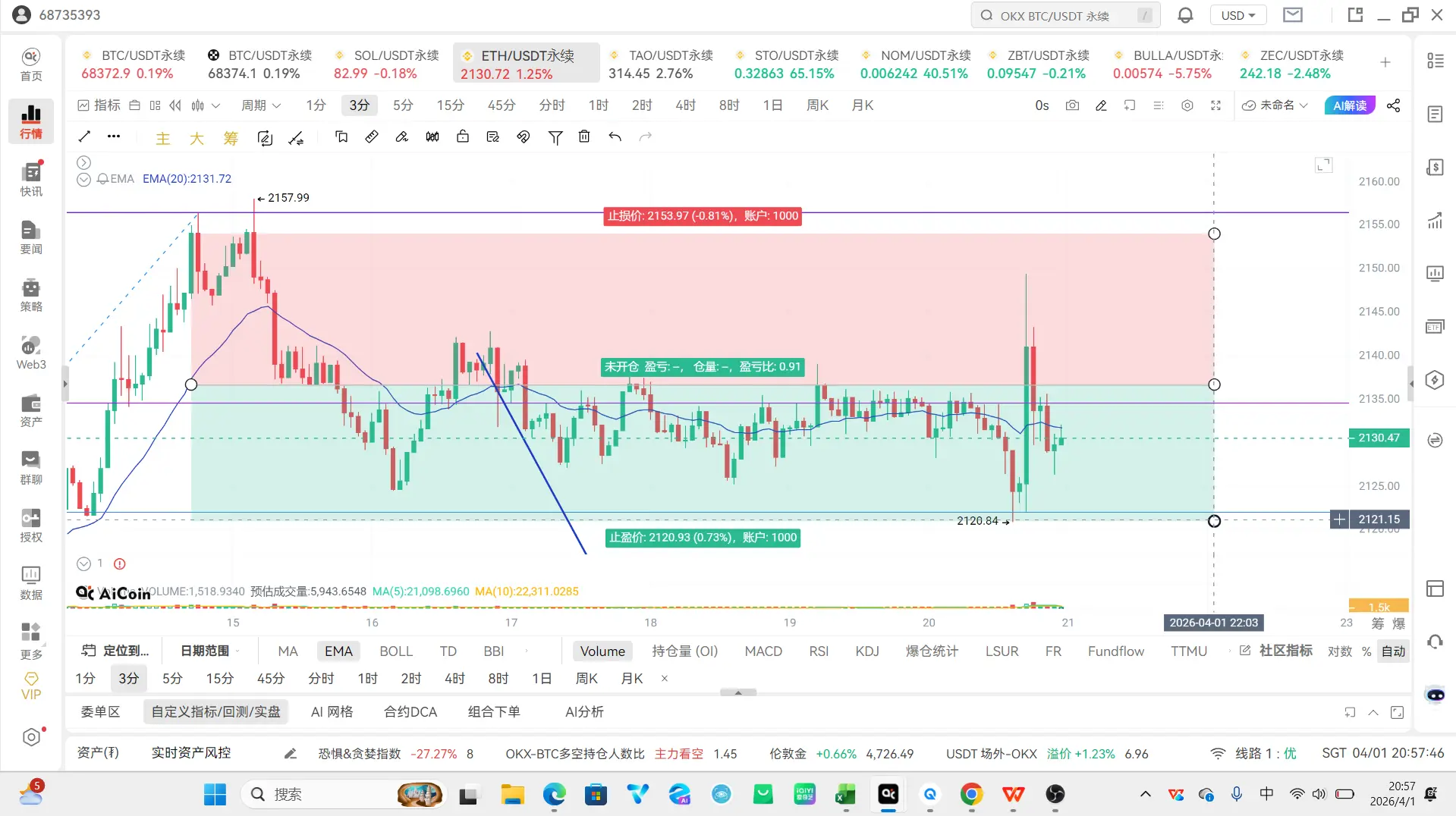Toggle 自动 auto price scale
The height and width of the screenshot is (816, 1456).
pyautogui.click(x=1393, y=651)
